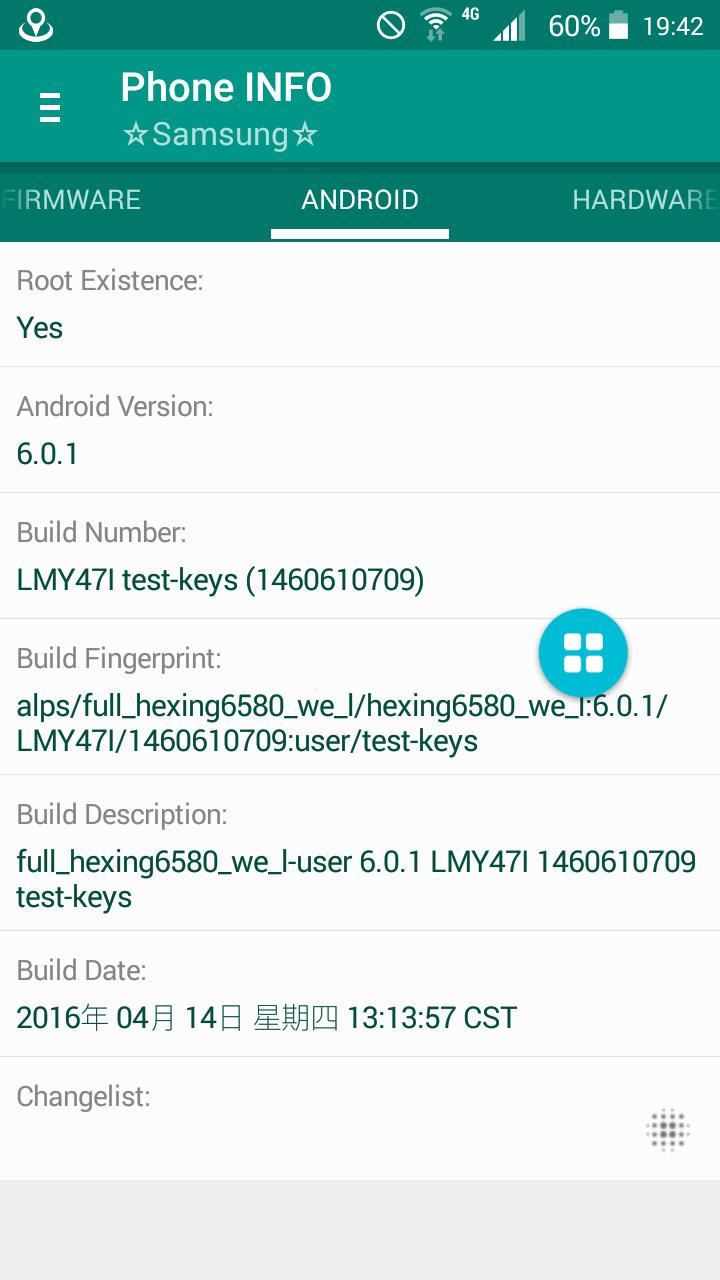This screenshot has width=720, height=1280.
Task: Tap the Build Description entry
Action: [360, 853]
